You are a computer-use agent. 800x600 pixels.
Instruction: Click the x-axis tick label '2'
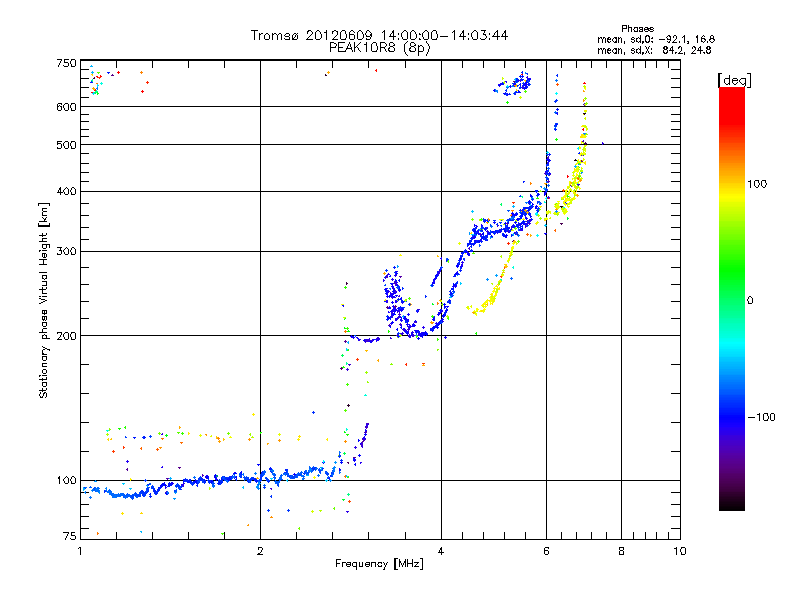click(260, 551)
